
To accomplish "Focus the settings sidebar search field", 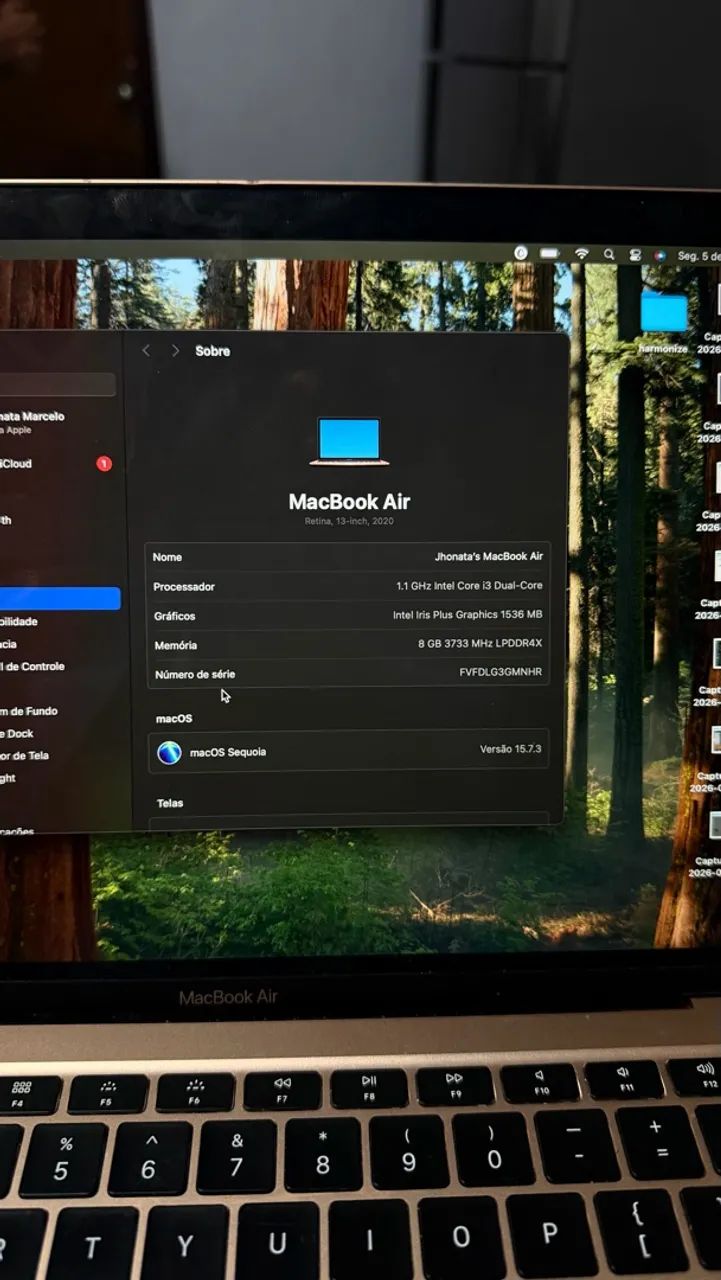I will pyautogui.click(x=58, y=385).
